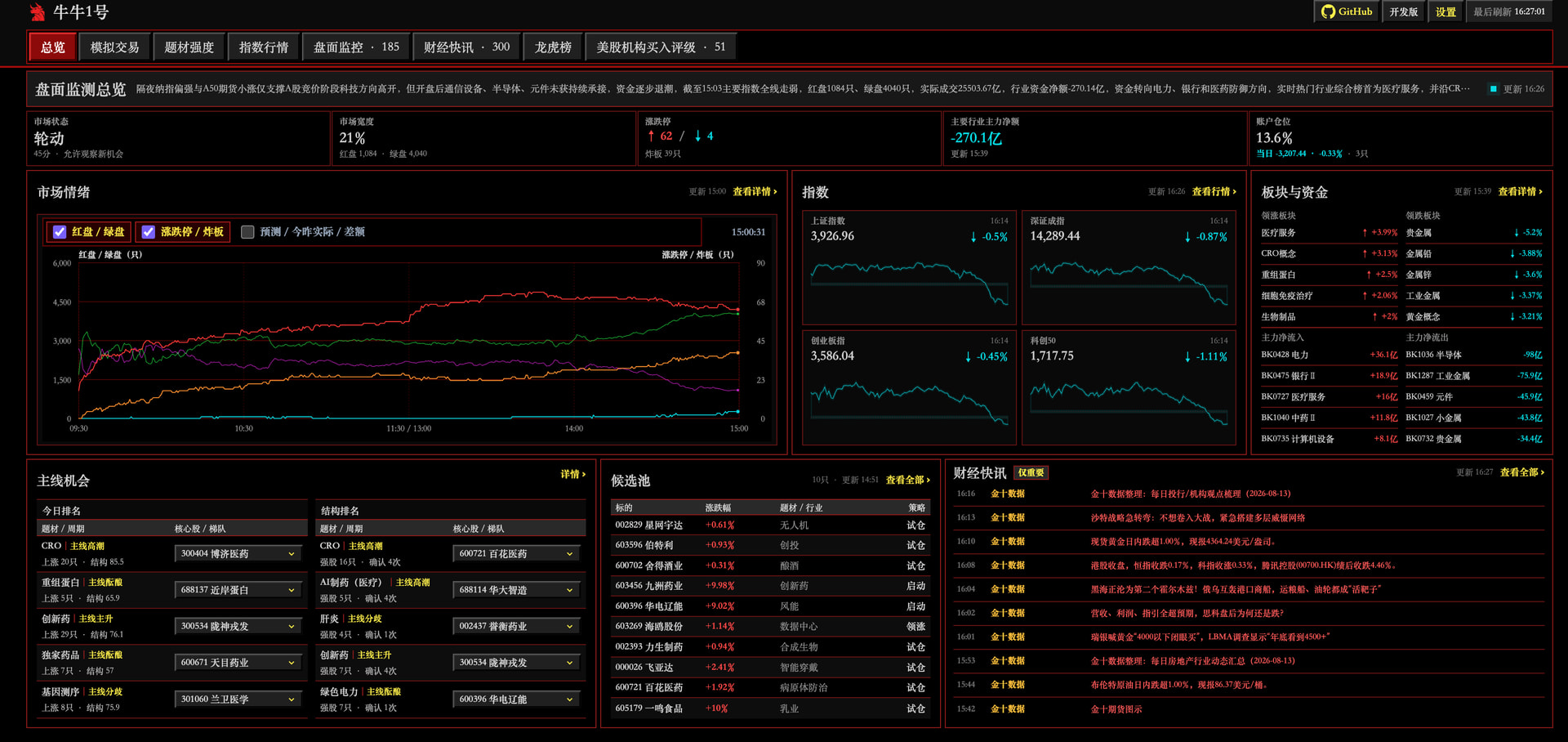Toggle the 仅重要 filter in 财经快讯
This screenshot has height=742, width=1568.
point(1031,472)
